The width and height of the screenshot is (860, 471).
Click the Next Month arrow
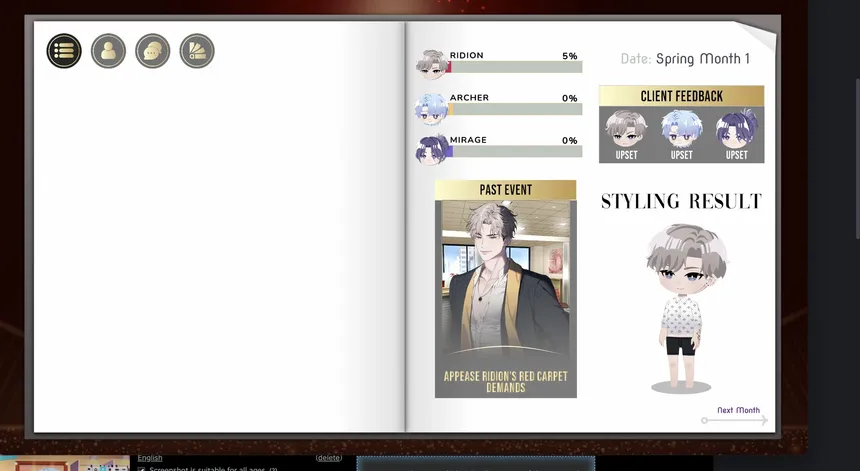[x=734, y=421]
